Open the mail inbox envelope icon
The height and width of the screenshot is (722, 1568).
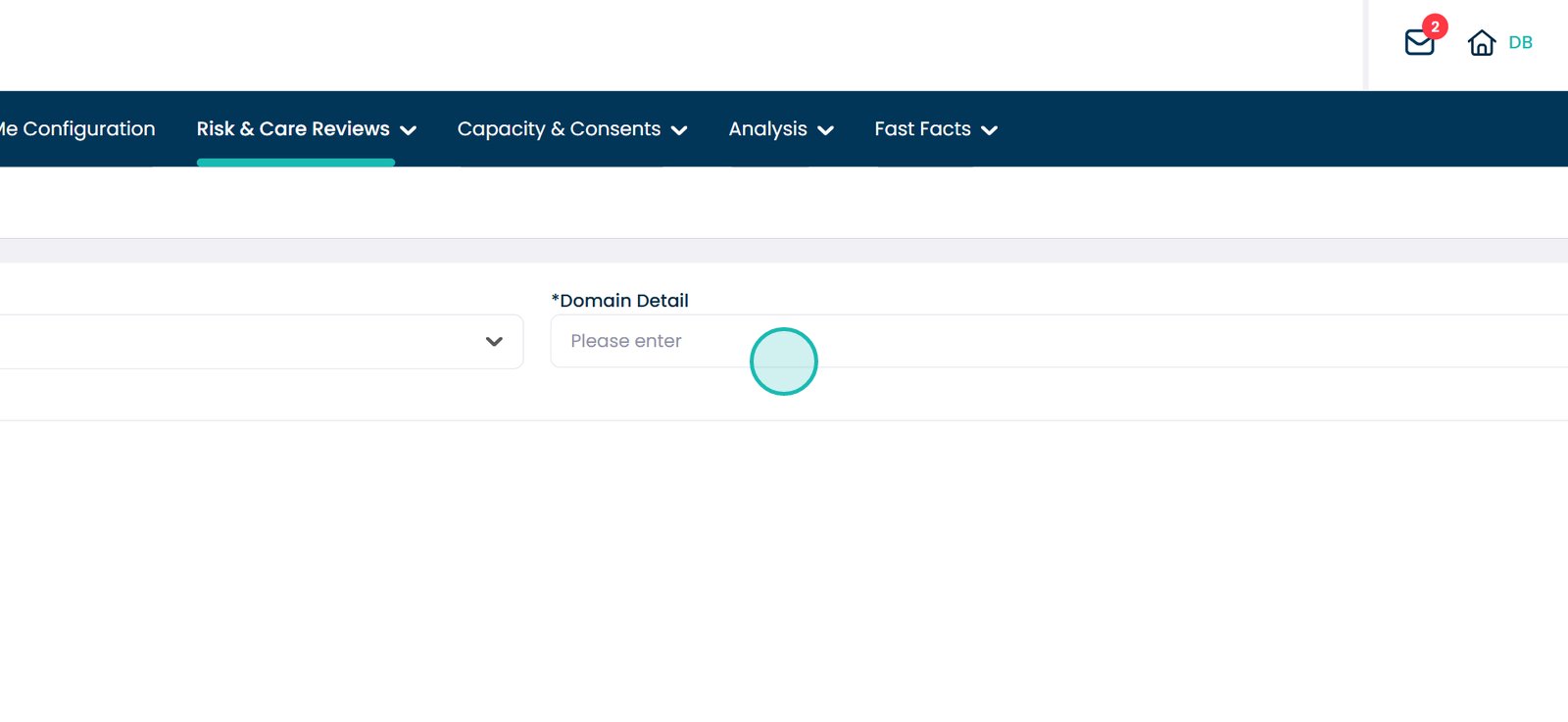click(1418, 42)
